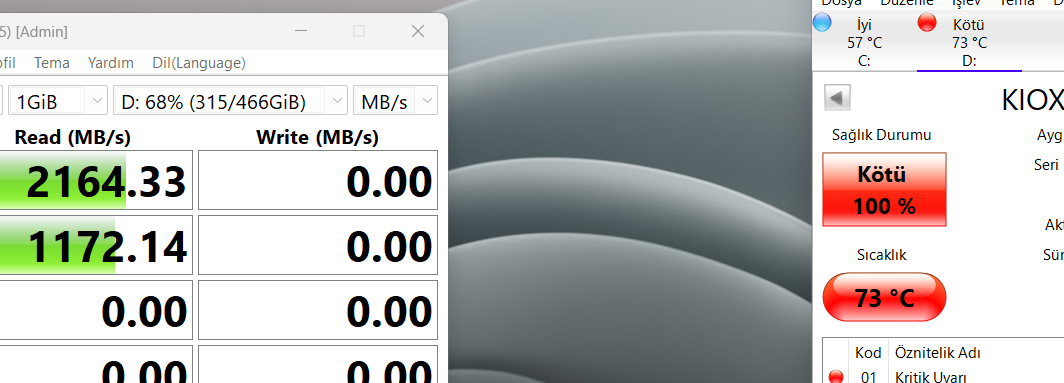The image size is (1064, 383).
Task: Open the Yardım menu in CrystalDiskMark
Action: pyautogui.click(x=111, y=63)
